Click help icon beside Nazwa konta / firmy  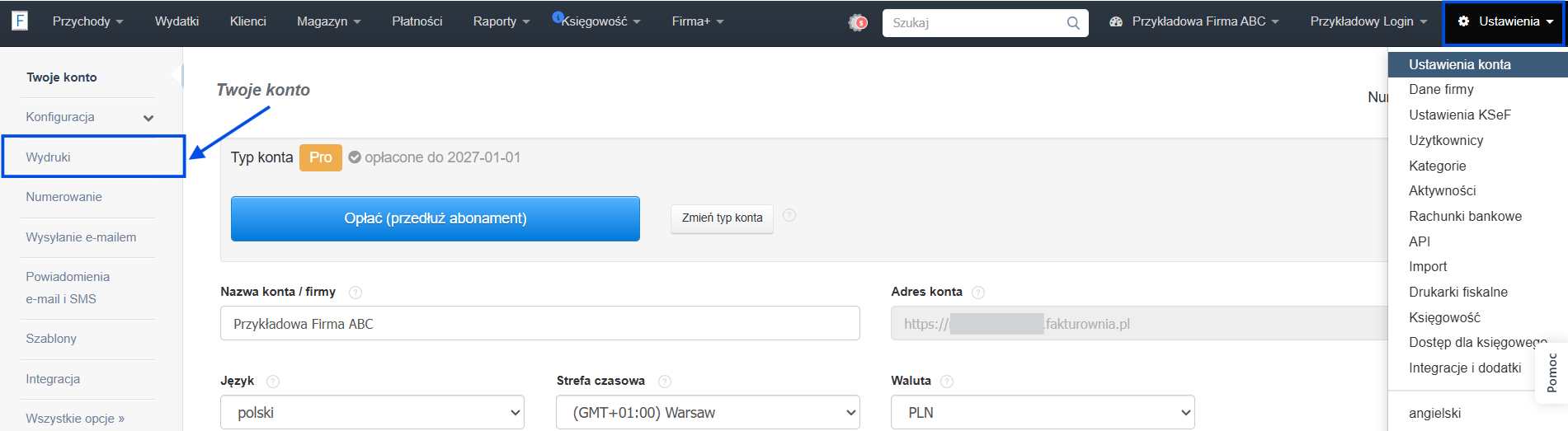pyautogui.click(x=356, y=292)
